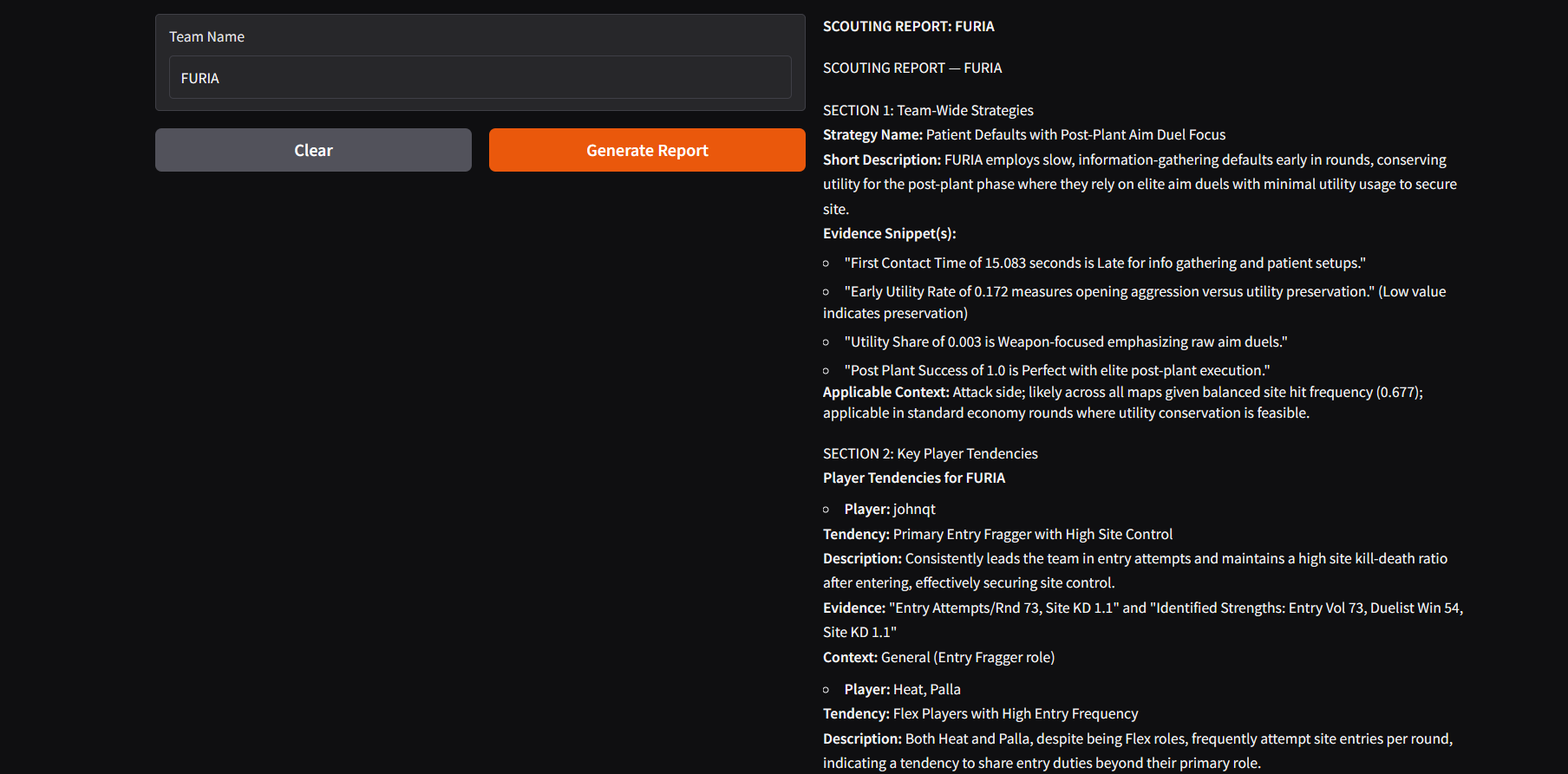Click 'Primary Entry Fragger with High Site Control' tendency
This screenshot has width=1568, height=774.
point(1033,534)
